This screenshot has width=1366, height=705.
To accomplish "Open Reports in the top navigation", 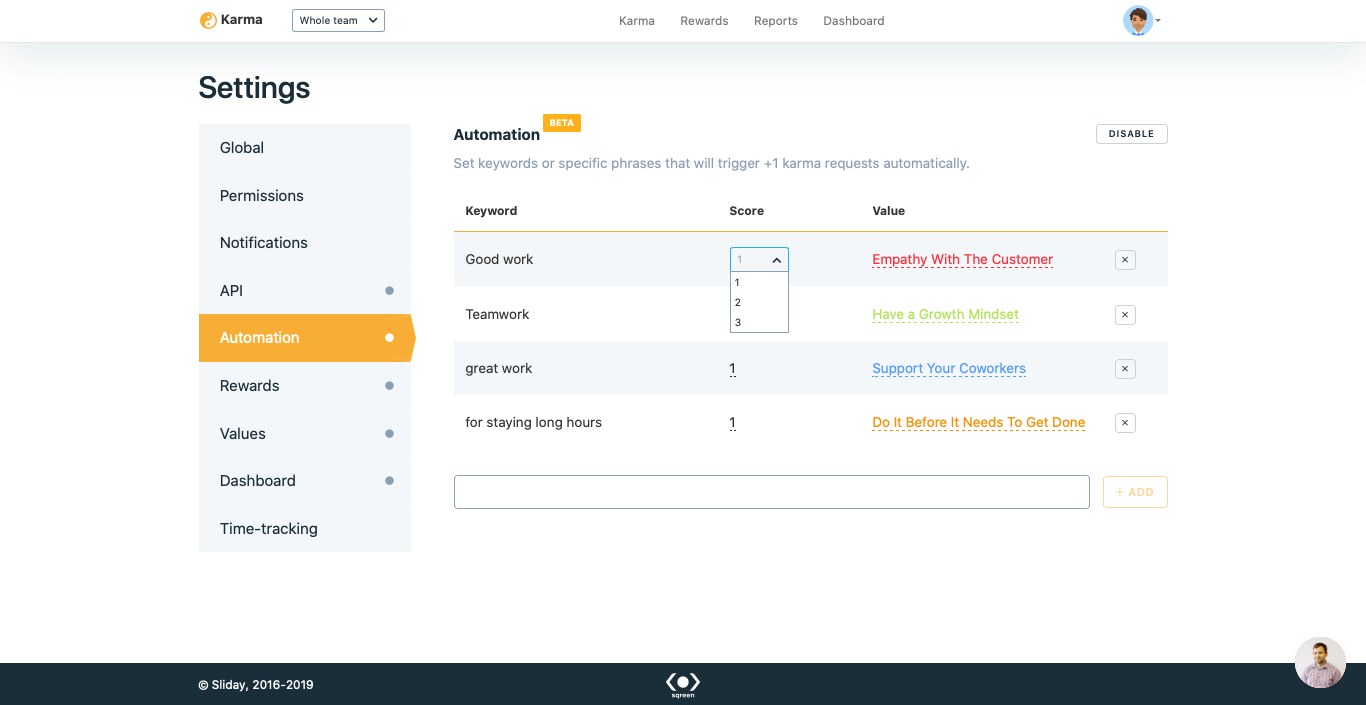I will (776, 21).
